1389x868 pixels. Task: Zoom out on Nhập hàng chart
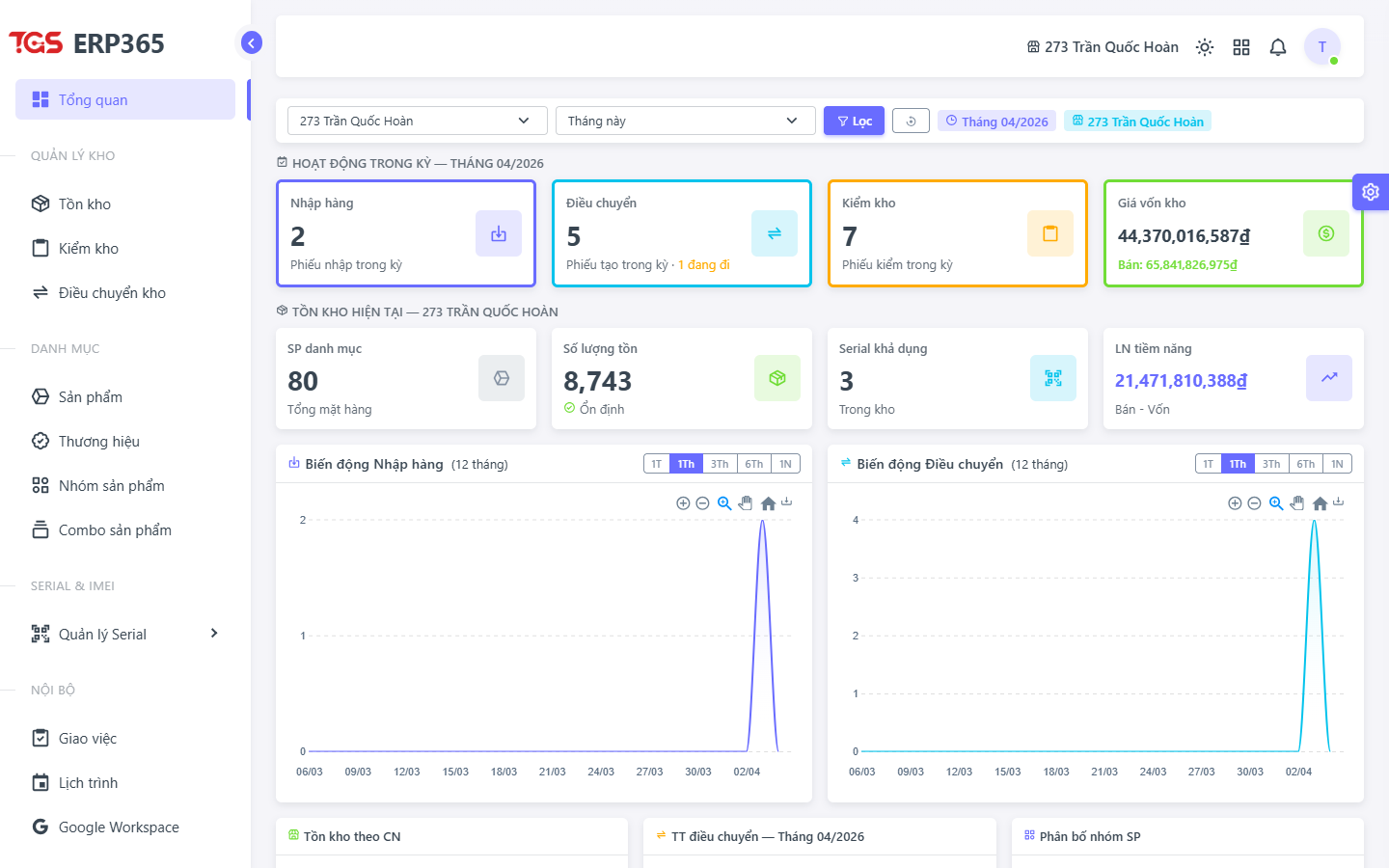coord(702,503)
